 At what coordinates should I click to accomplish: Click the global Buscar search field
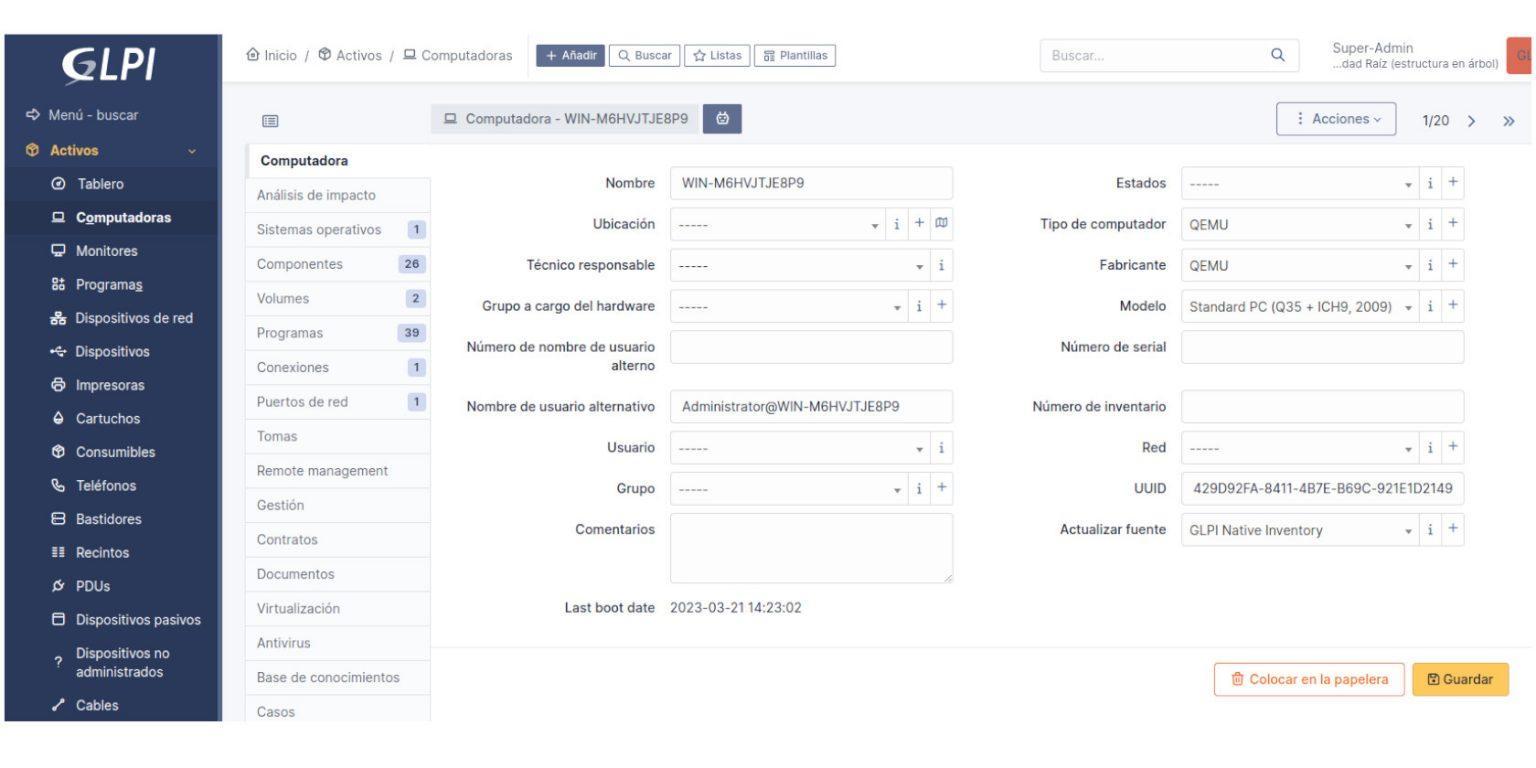coord(1150,56)
